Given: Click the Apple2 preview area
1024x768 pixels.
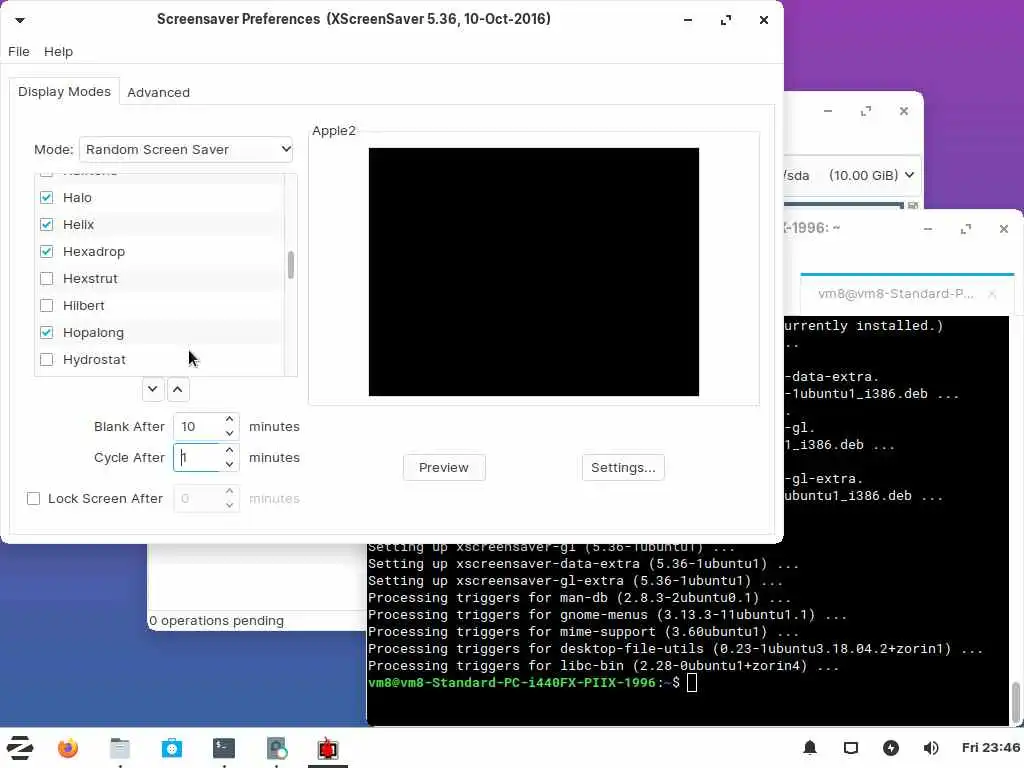Looking at the screenshot, I should pos(534,272).
